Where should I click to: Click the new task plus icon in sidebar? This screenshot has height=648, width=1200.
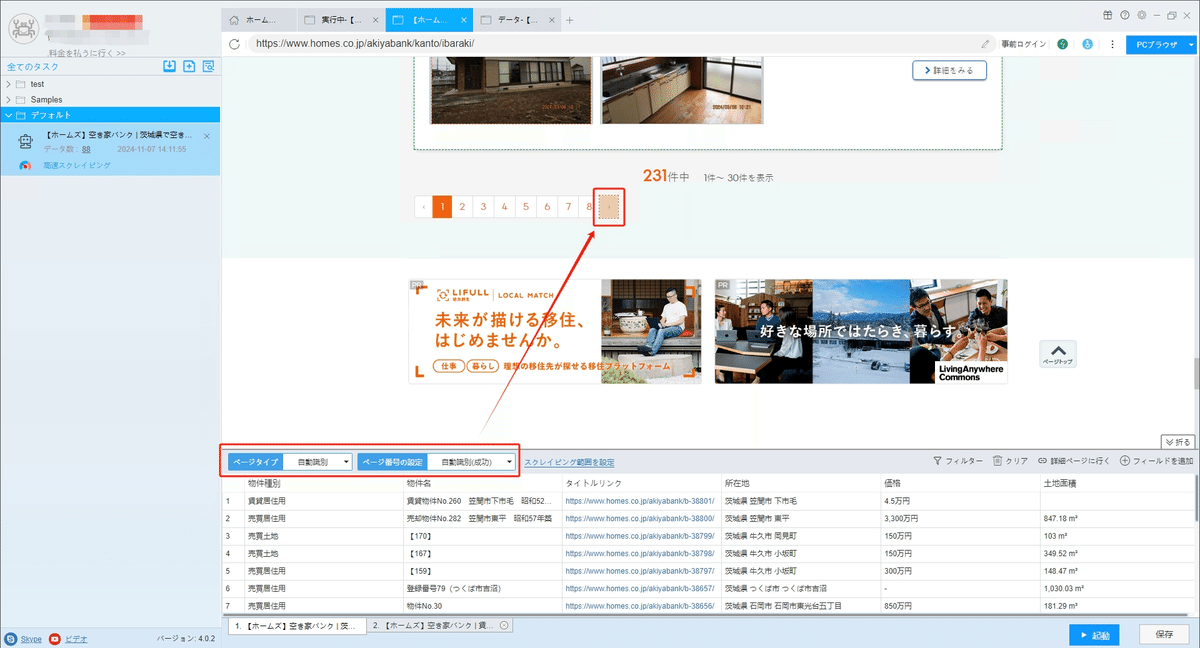click(x=189, y=66)
